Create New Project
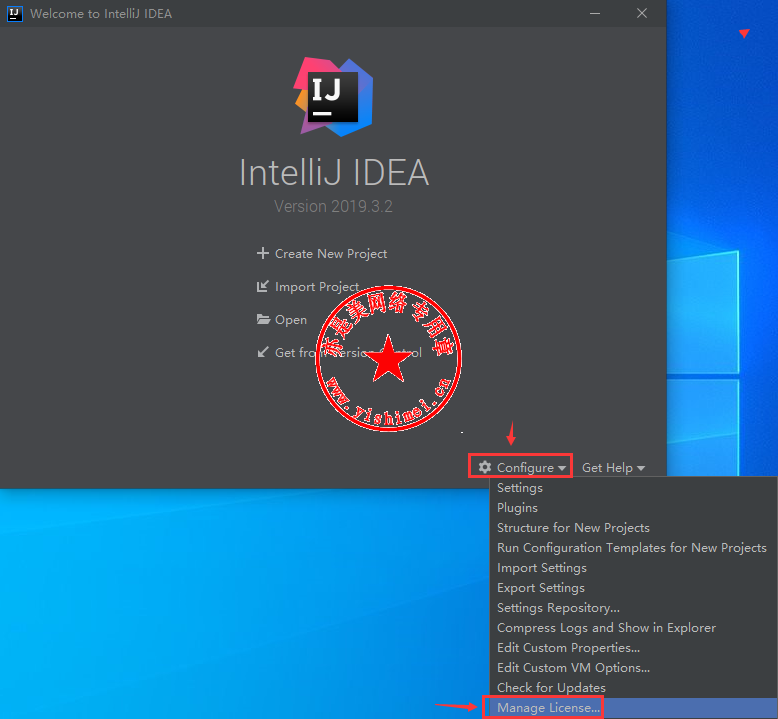The image size is (778, 719). coord(322,254)
